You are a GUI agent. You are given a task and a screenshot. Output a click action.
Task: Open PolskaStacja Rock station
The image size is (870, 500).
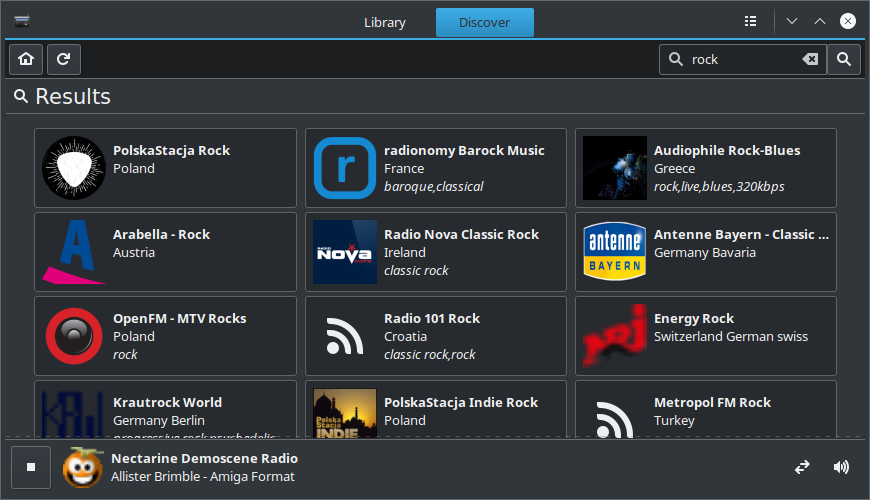165,168
